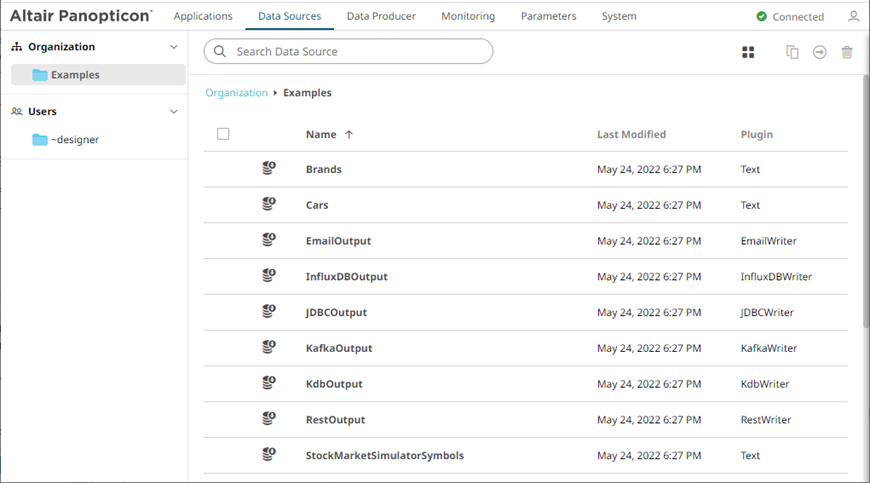The image size is (870, 483).
Task: Click the Organization breadcrumb link
Action: tap(236, 93)
